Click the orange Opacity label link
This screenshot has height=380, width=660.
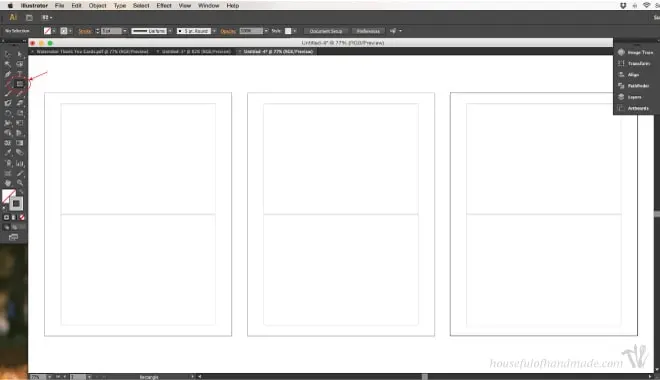(228, 31)
